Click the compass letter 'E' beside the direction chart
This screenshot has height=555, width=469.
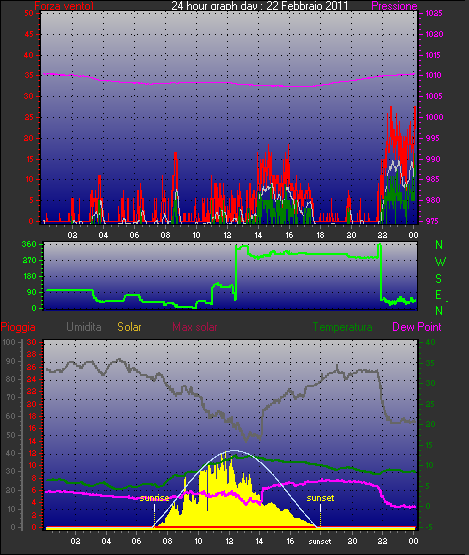coord(439,294)
